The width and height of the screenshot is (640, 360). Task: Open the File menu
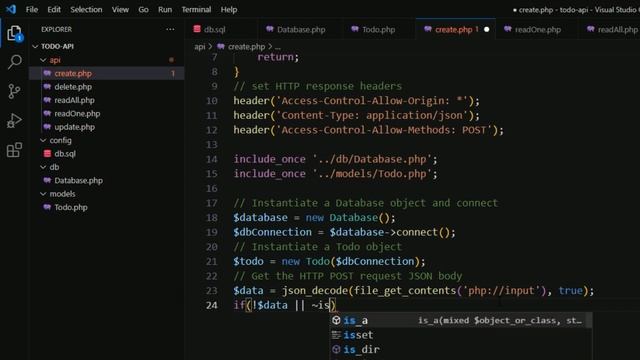point(31,9)
